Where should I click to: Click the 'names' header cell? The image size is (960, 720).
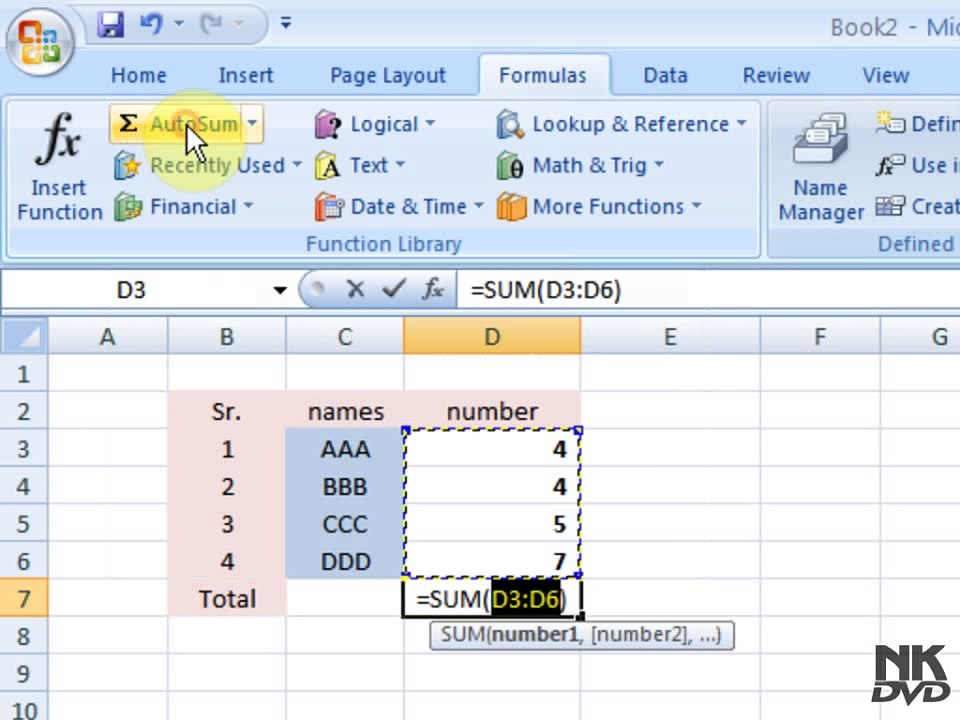[345, 411]
